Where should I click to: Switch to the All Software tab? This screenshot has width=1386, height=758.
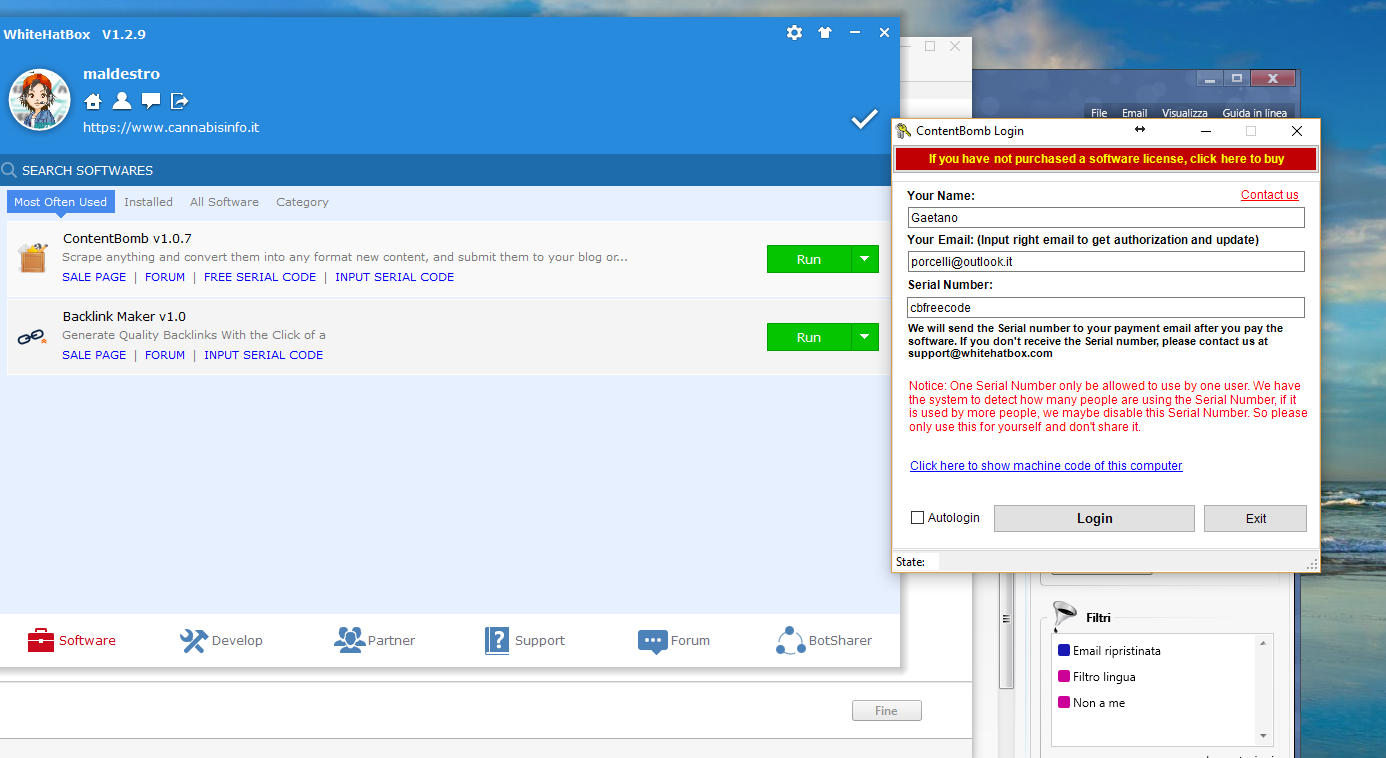coord(224,202)
